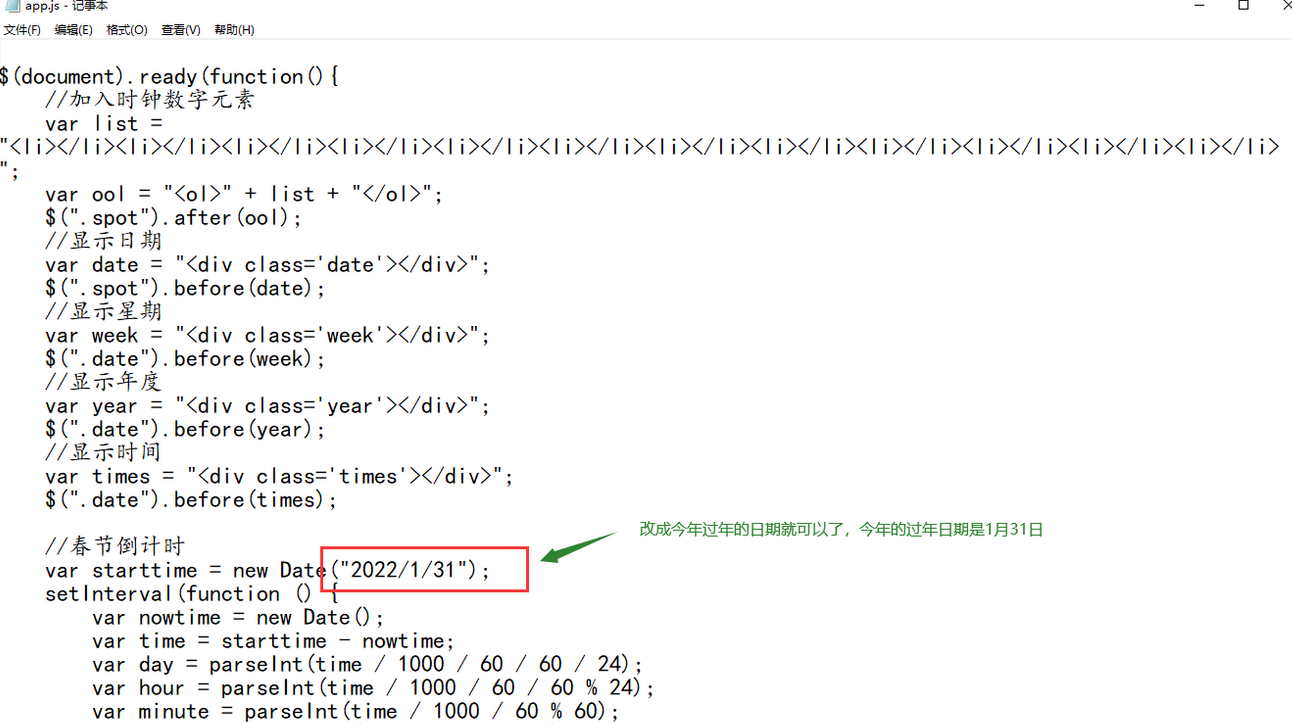Click the line "$(".date").before(times);"
Screen dimensions: 1292x724
[192, 500]
